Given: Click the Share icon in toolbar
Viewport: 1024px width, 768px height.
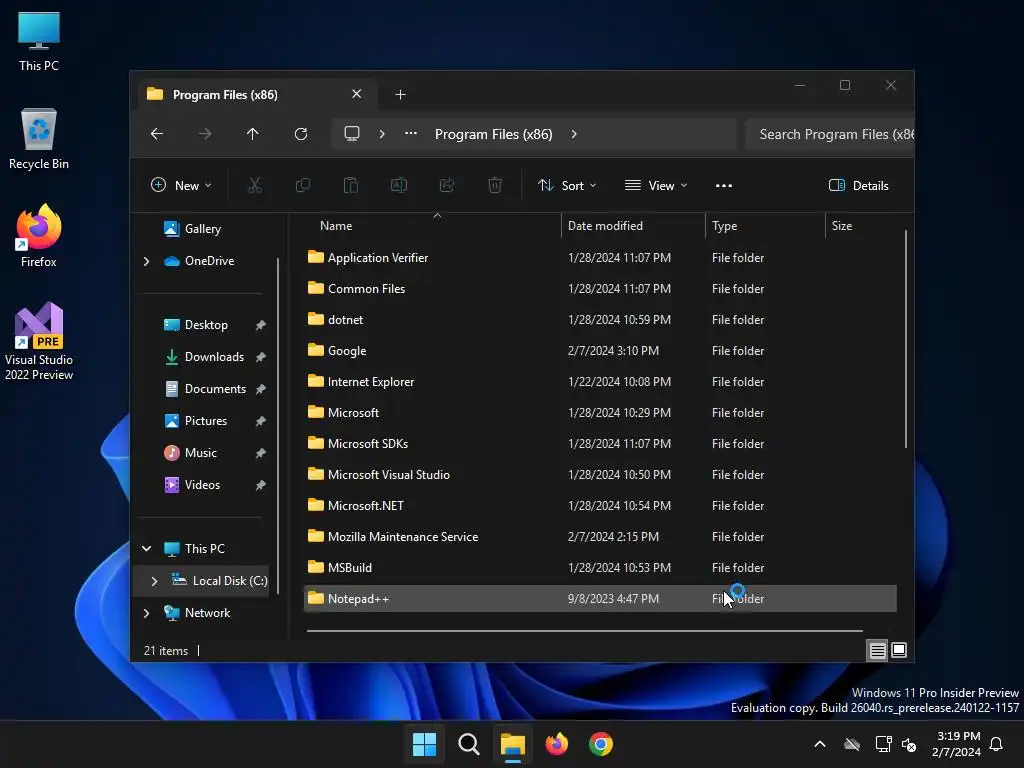Looking at the screenshot, I should point(447,185).
